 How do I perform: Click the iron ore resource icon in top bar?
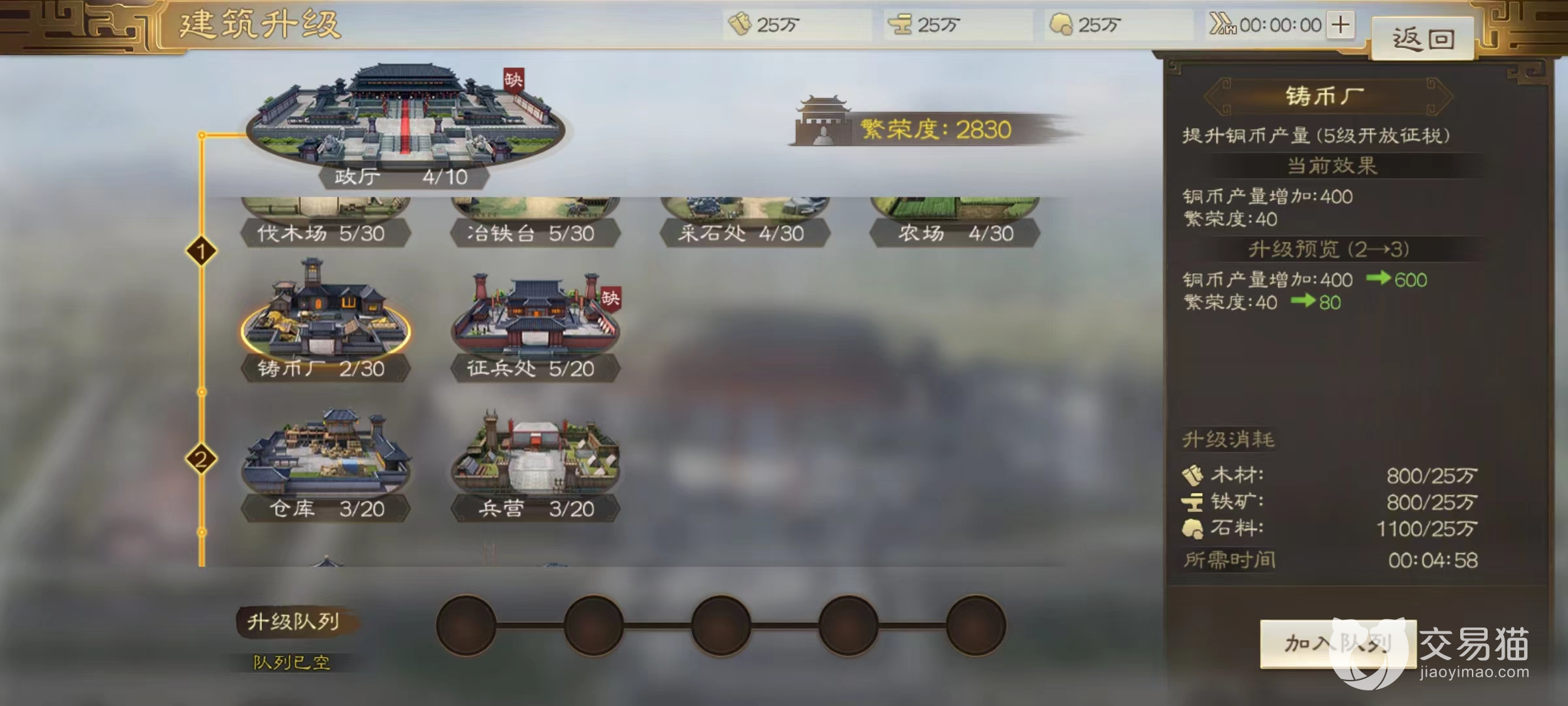pyautogui.click(x=900, y=25)
